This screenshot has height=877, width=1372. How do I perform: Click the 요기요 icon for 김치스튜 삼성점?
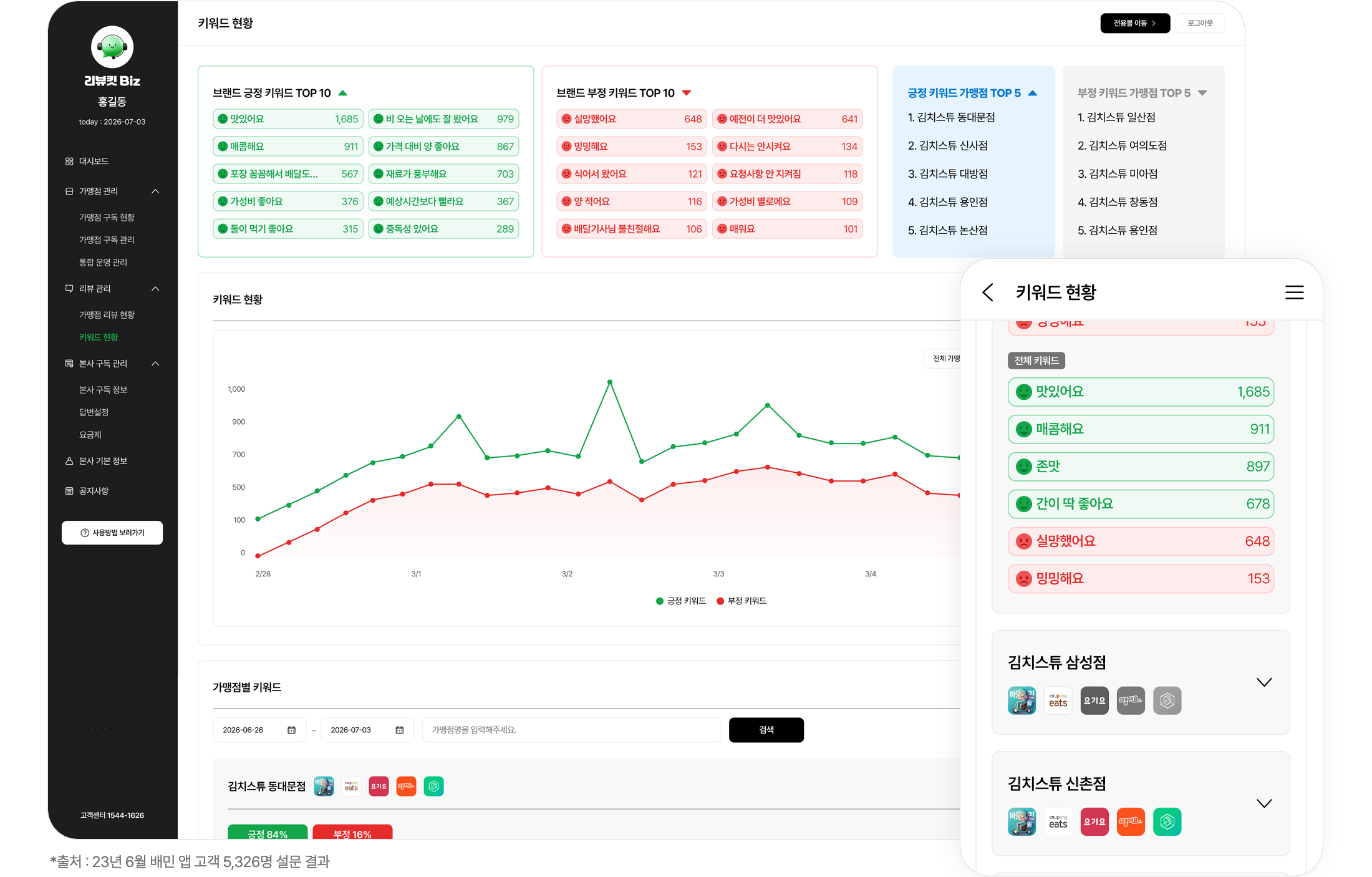[1094, 700]
